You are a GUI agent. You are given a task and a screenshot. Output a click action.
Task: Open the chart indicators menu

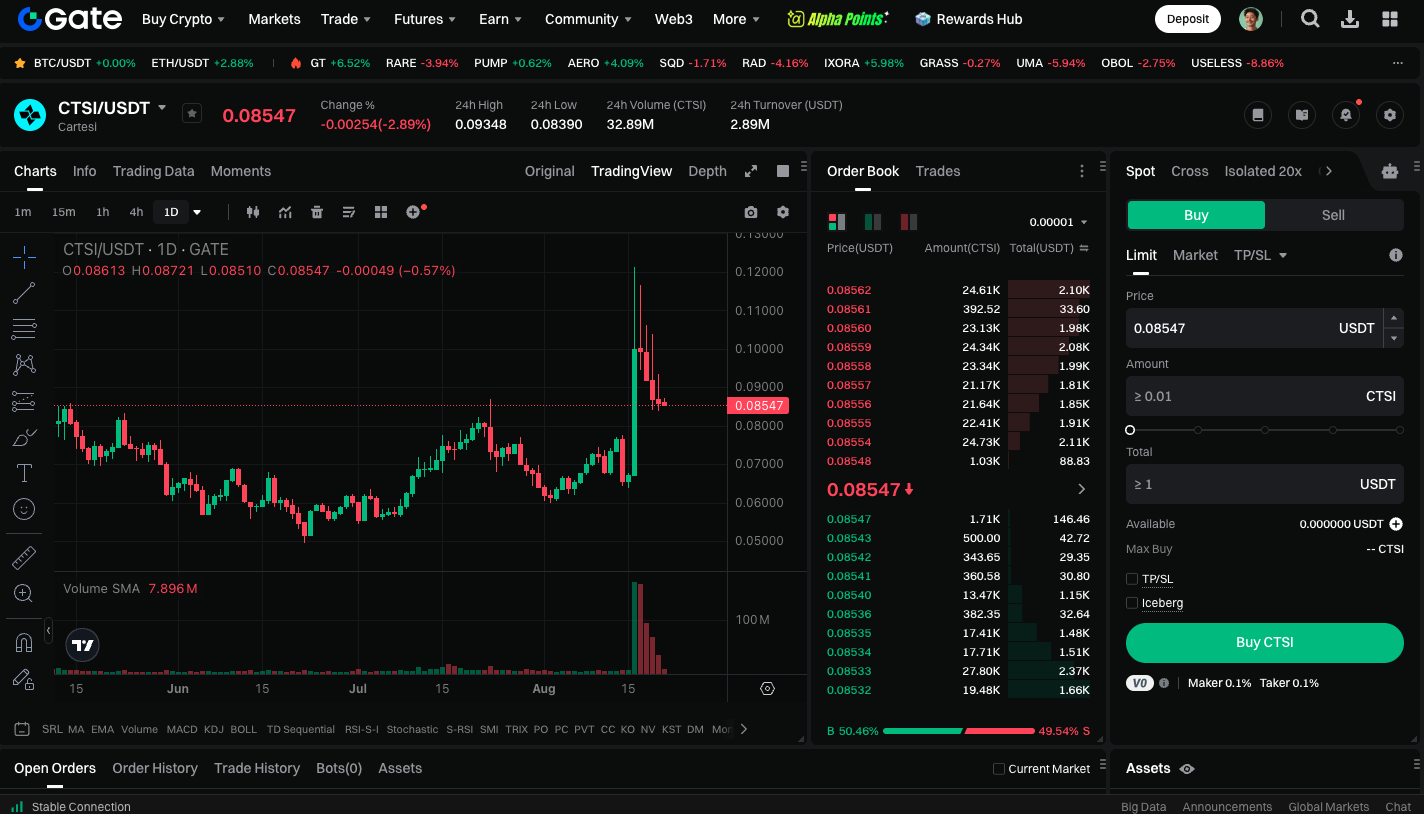[285, 212]
